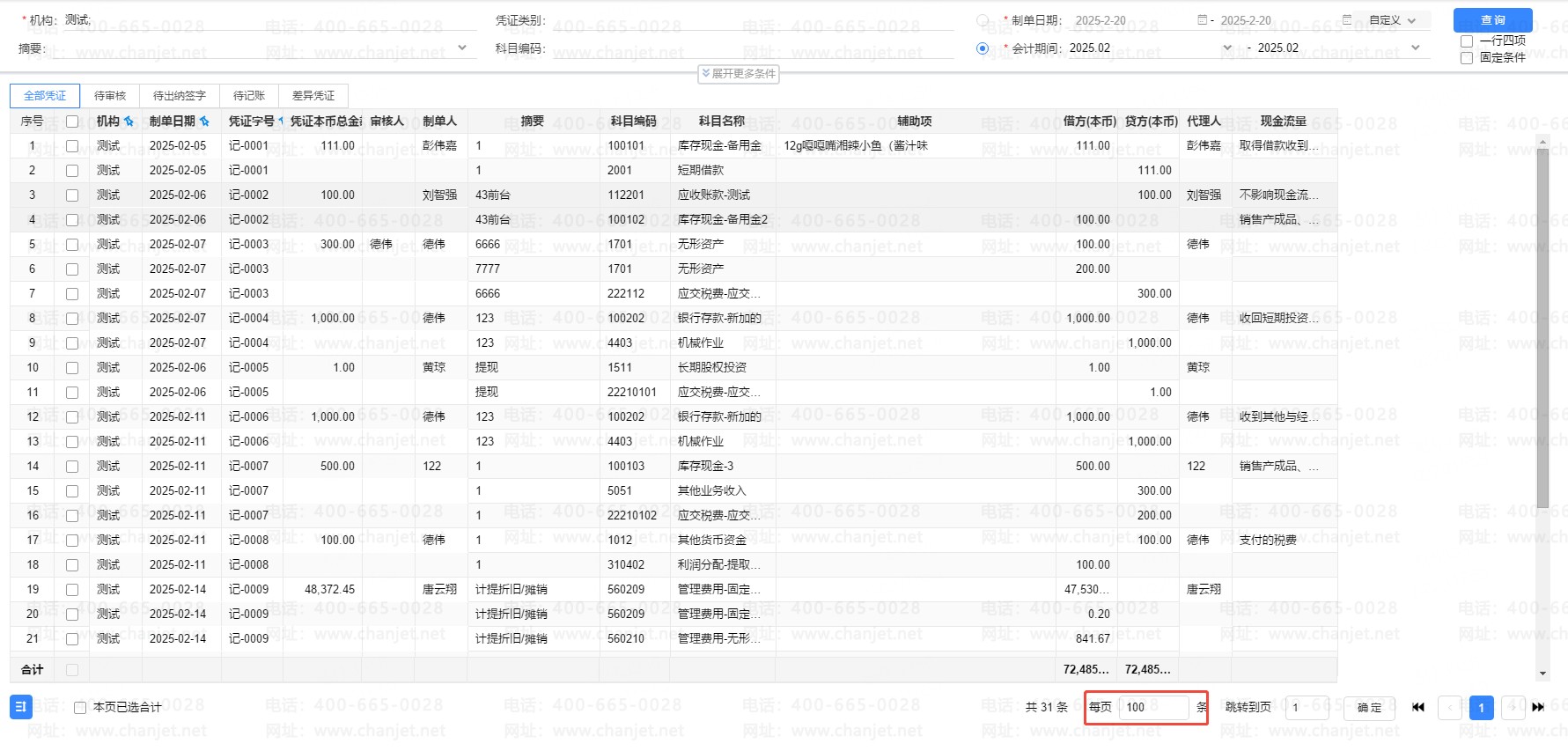Check the 本页已选合计 checkbox

click(x=80, y=708)
